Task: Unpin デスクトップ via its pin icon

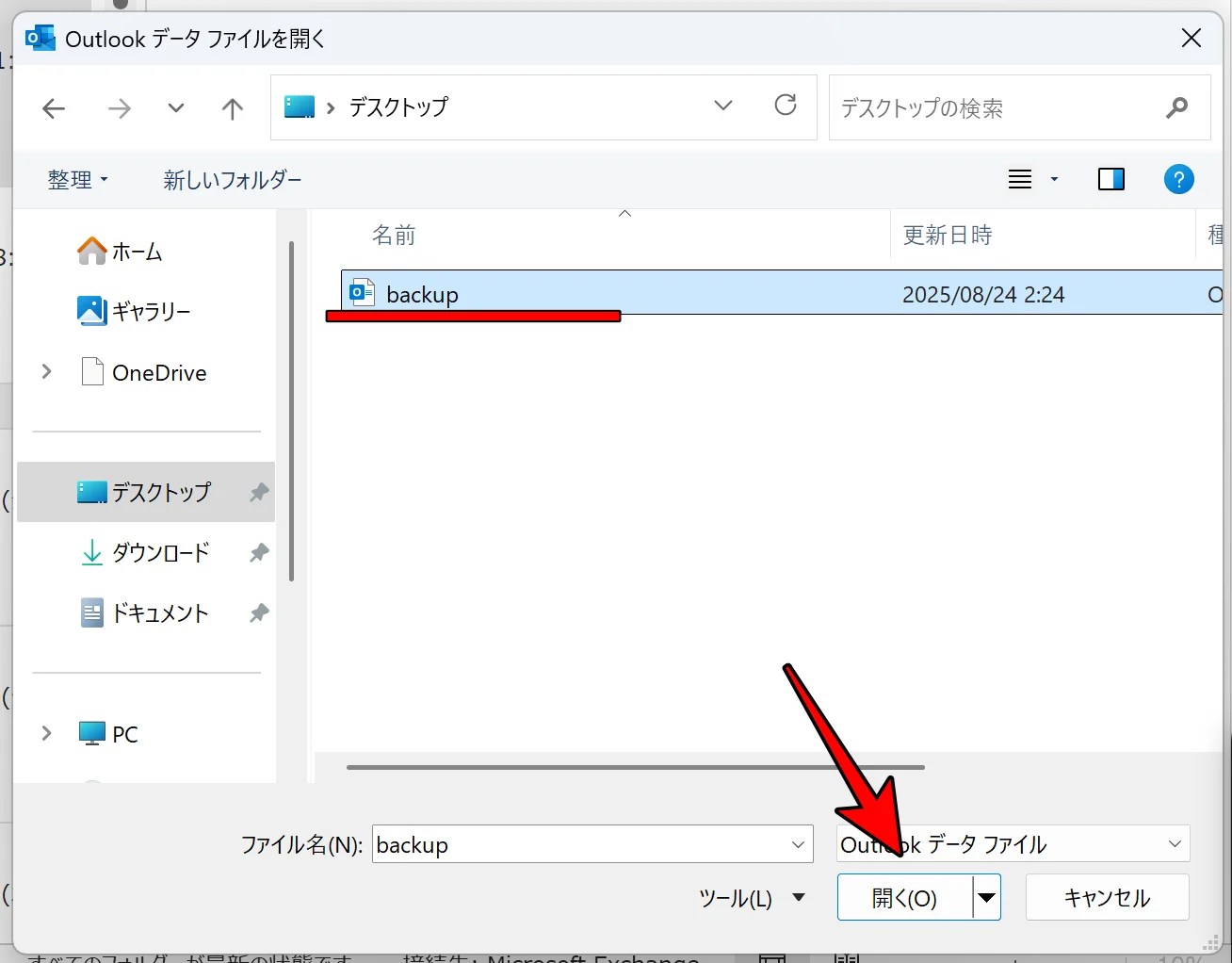Action: [259, 492]
